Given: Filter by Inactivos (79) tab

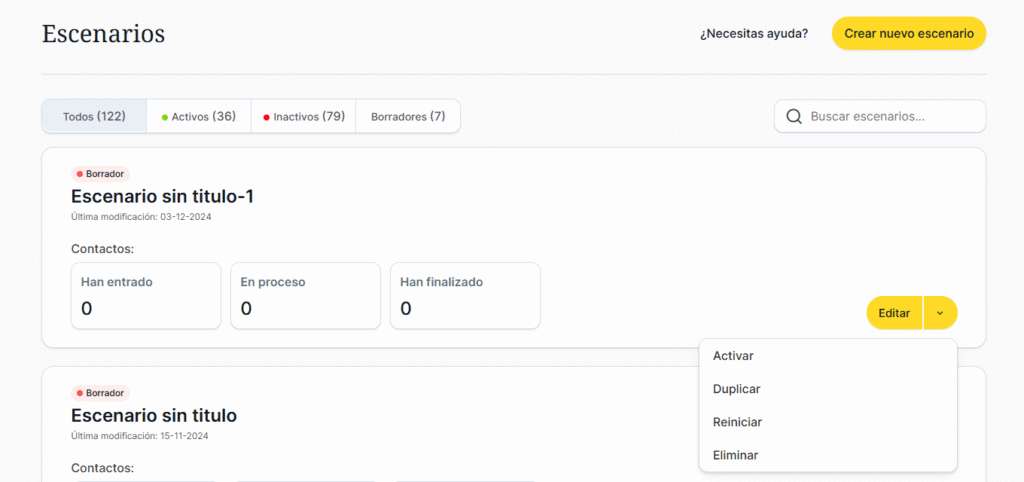Looking at the screenshot, I should (x=303, y=116).
